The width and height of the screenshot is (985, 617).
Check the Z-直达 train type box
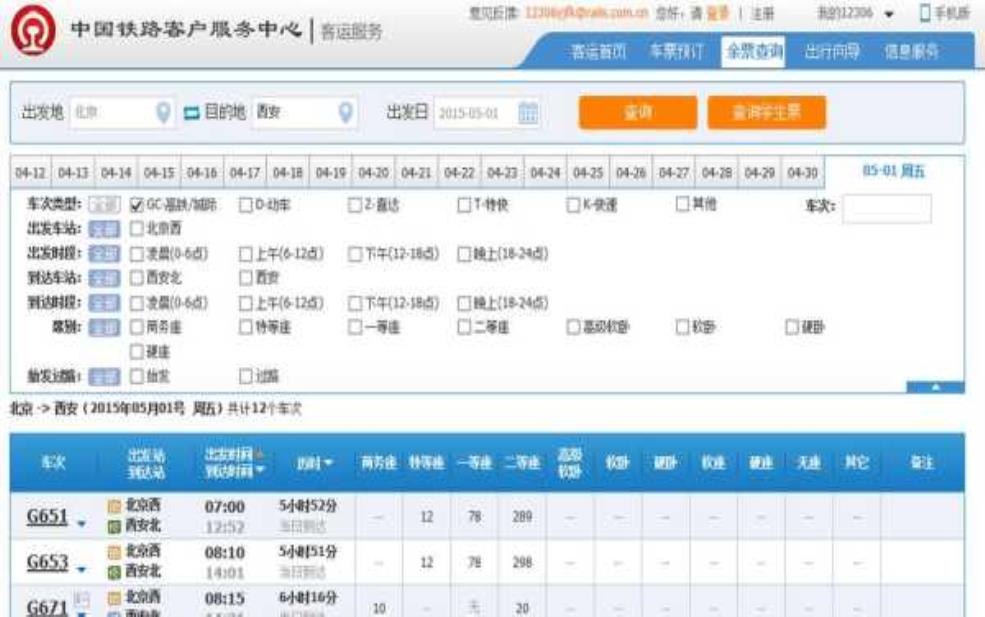click(355, 205)
